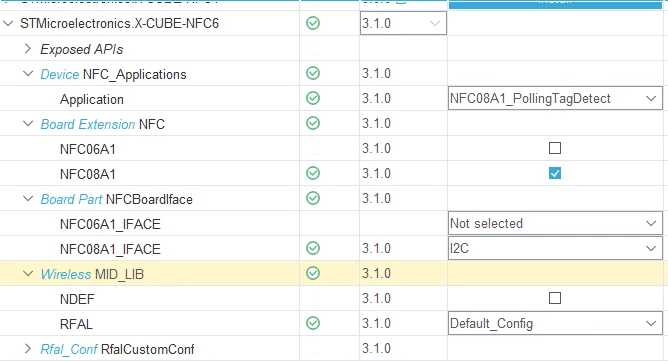Expand the Rfal_Conf RfalCustomConf node
The height and width of the screenshot is (361, 668).
(28, 349)
